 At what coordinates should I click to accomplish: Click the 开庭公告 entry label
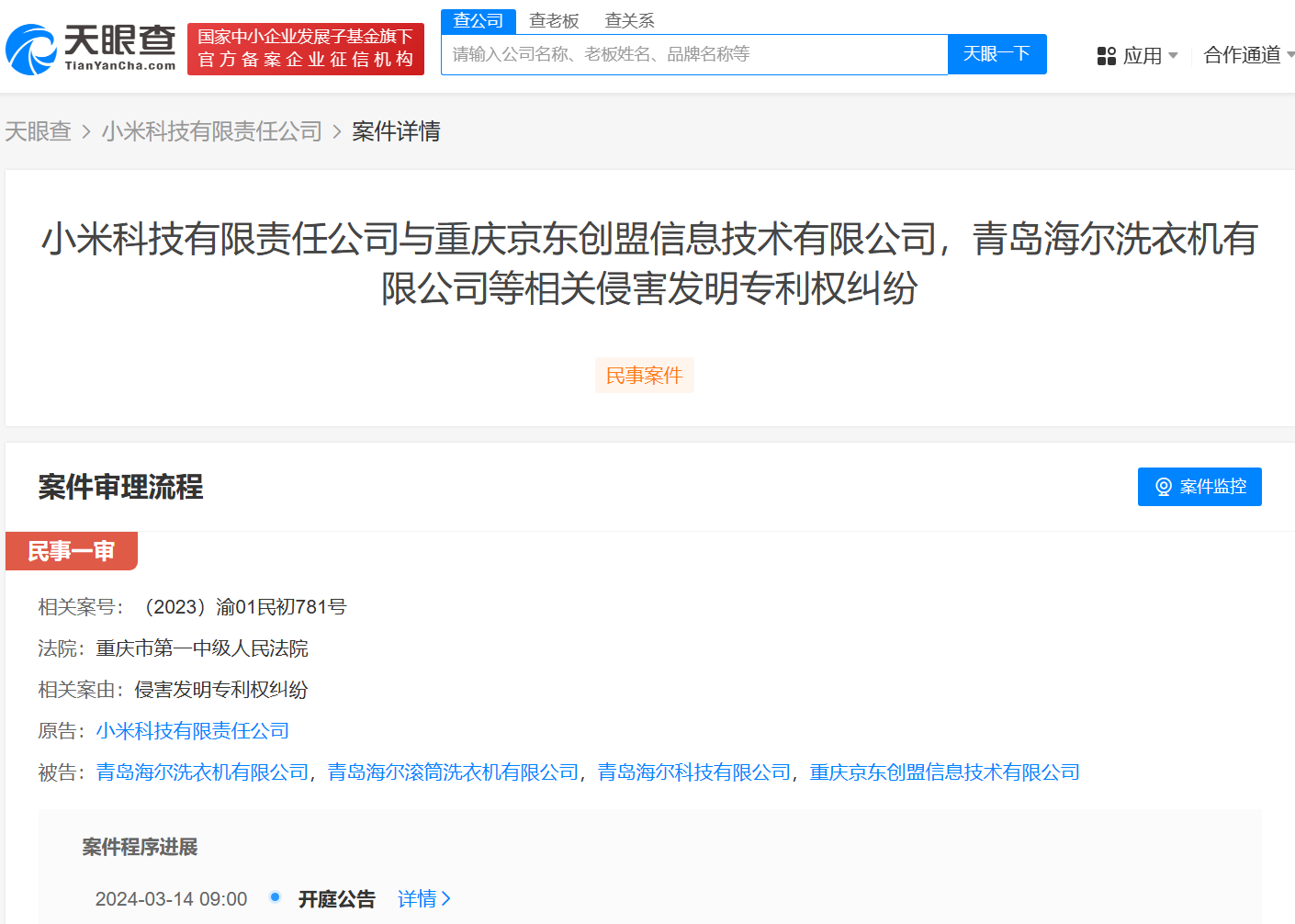[337, 899]
